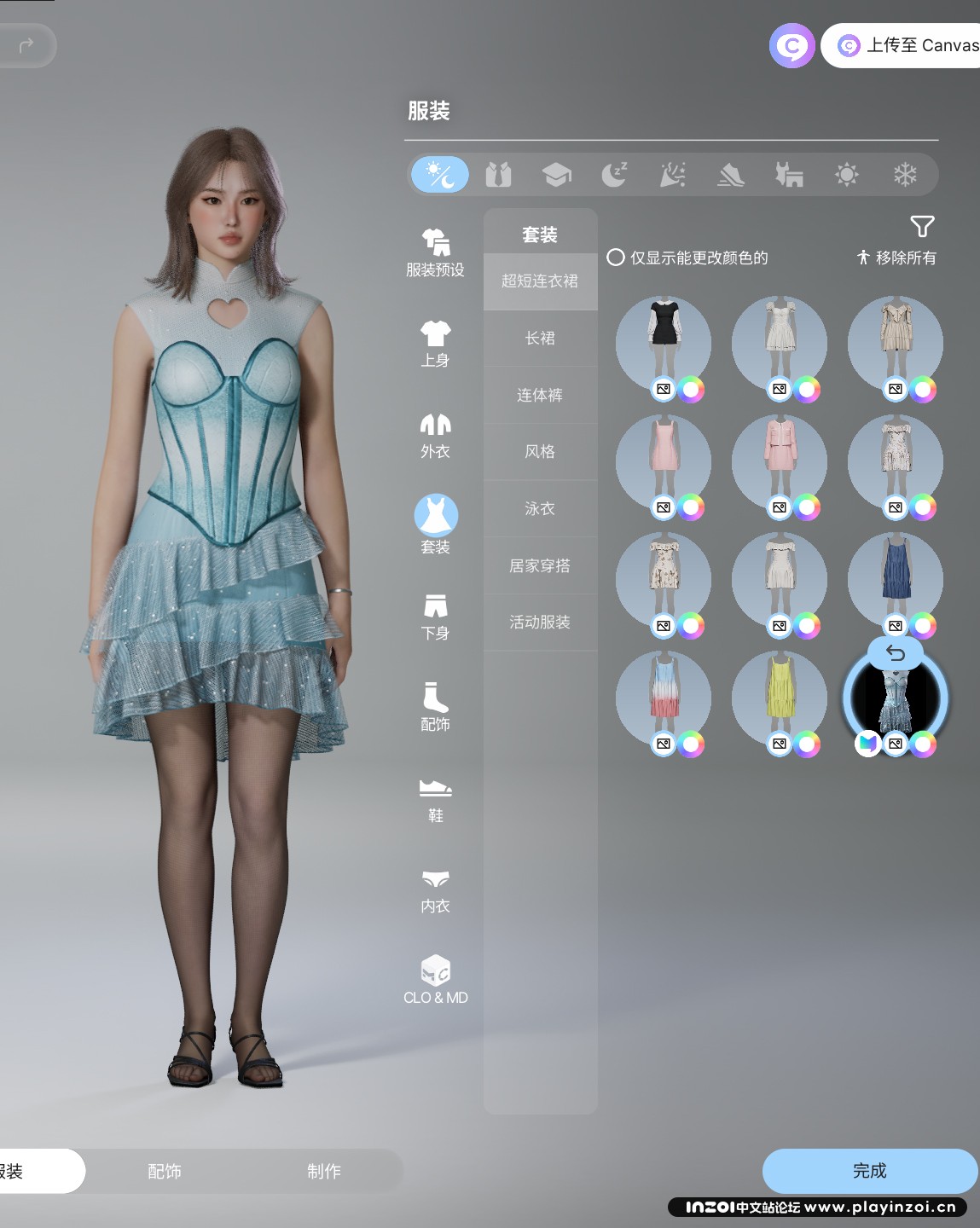Click the redo arrow icon
This screenshot has height=1228, width=980.
(26, 44)
